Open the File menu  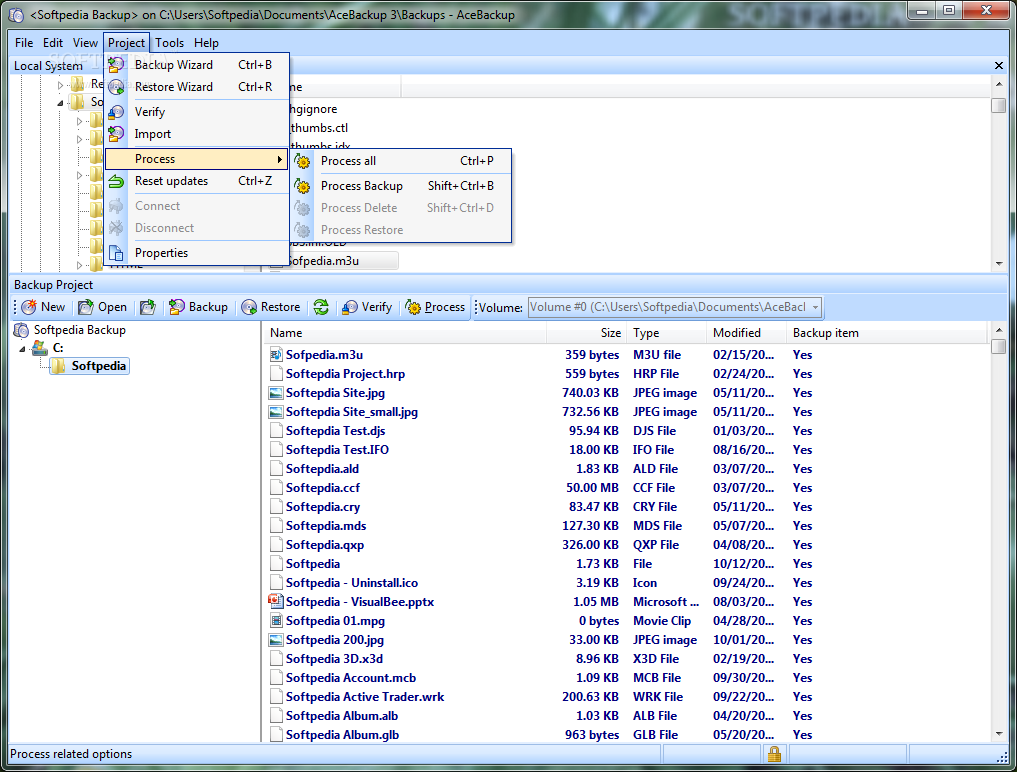point(24,43)
